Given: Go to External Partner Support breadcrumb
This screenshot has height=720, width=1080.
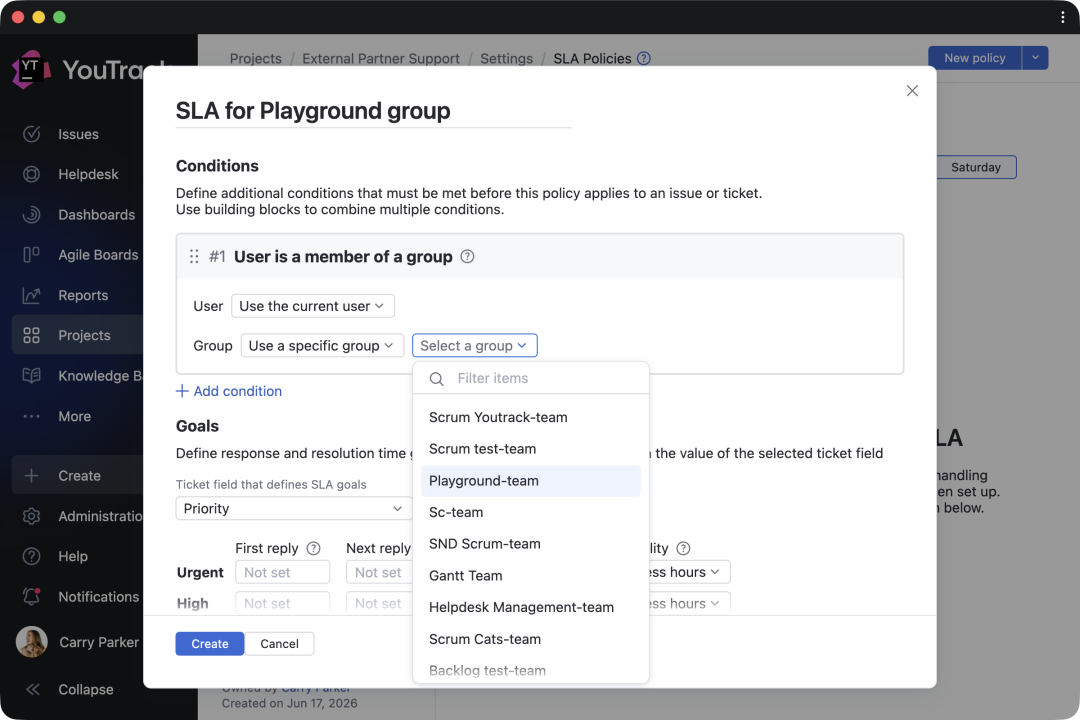Looking at the screenshot, I should point(381,59).
